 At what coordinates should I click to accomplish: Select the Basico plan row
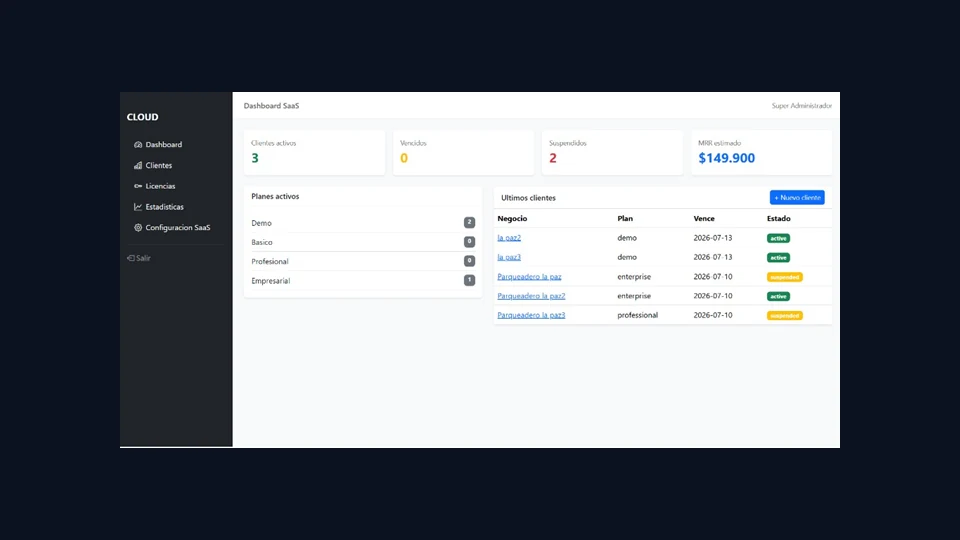coord(362,242)
